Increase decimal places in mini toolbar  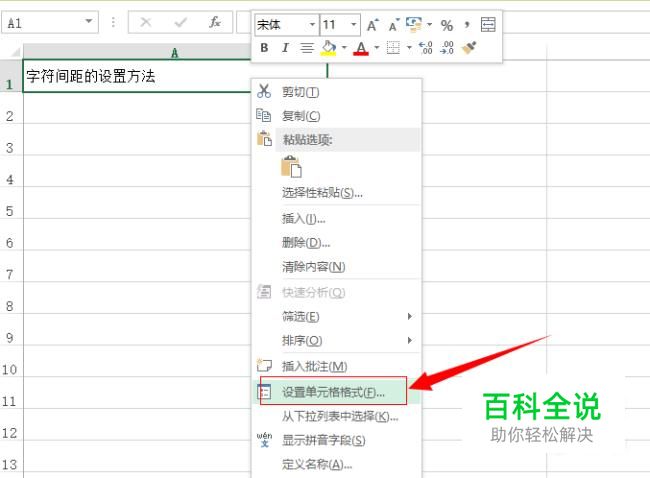[425, 48]
